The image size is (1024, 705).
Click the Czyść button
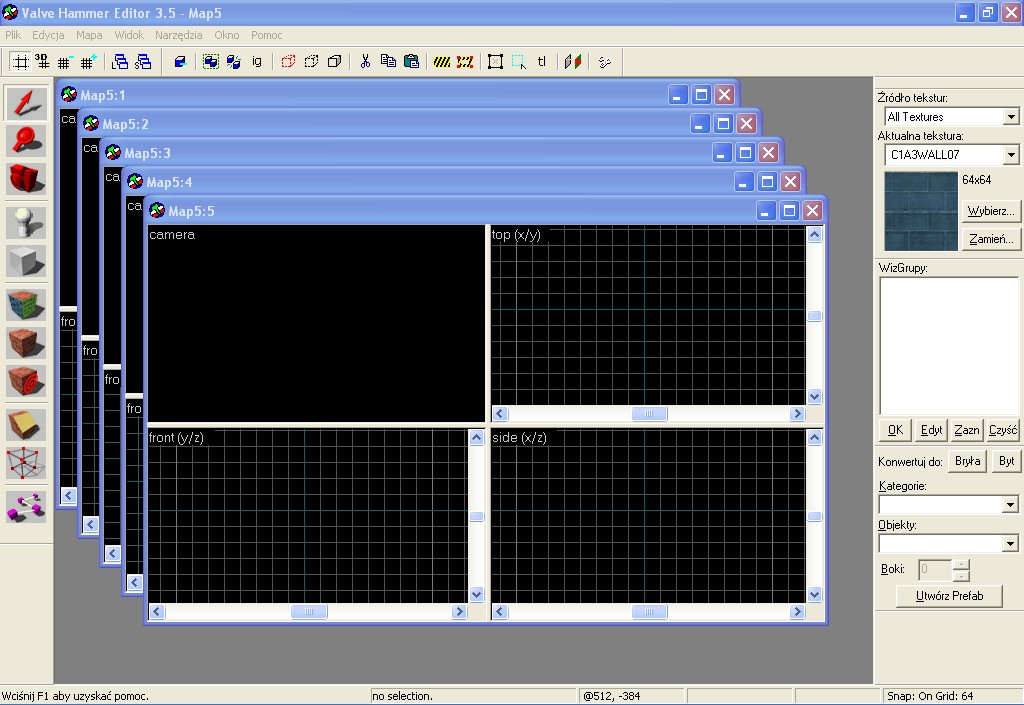pos(1002,430)
